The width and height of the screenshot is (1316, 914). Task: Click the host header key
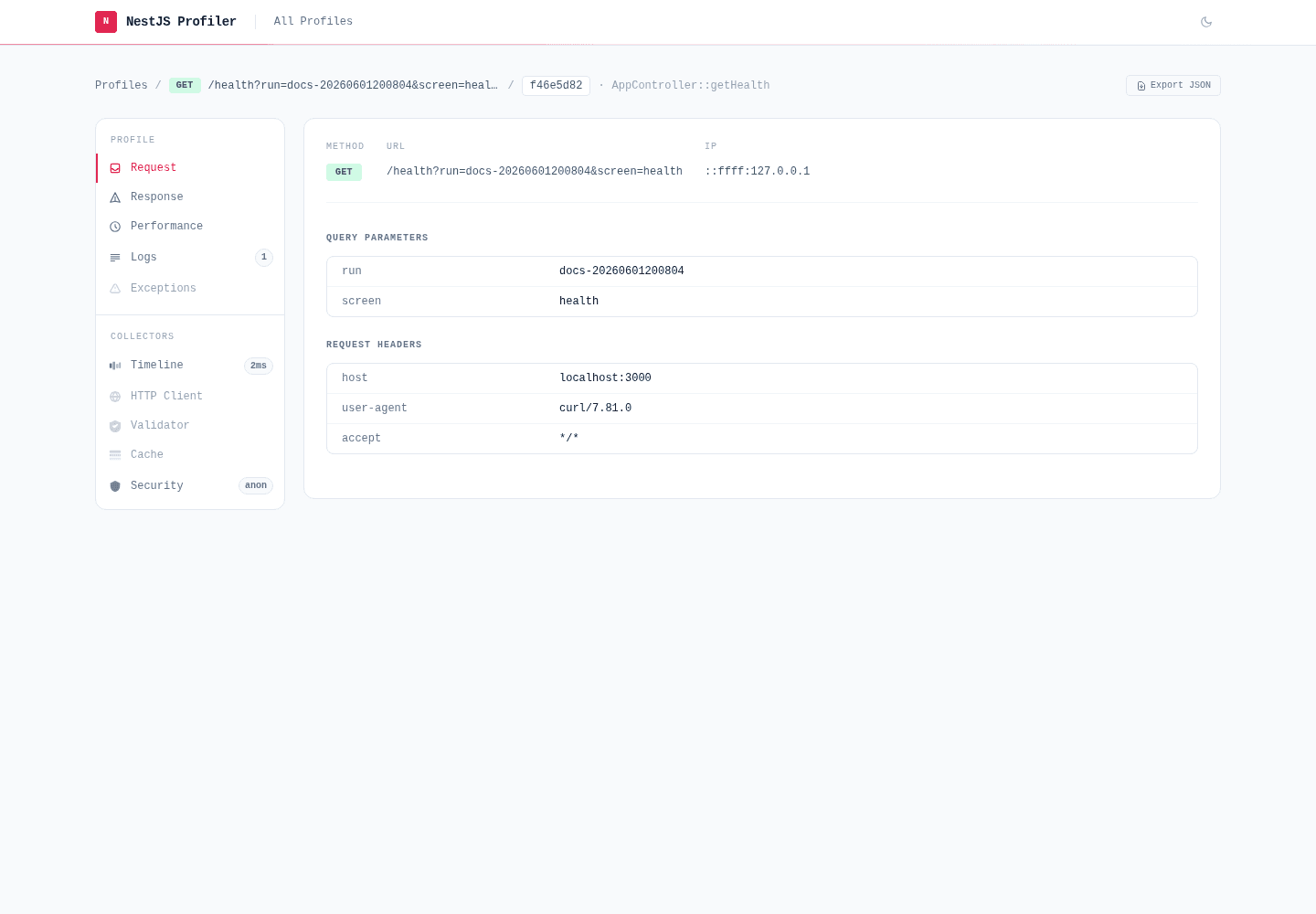(x=355, y=377)
